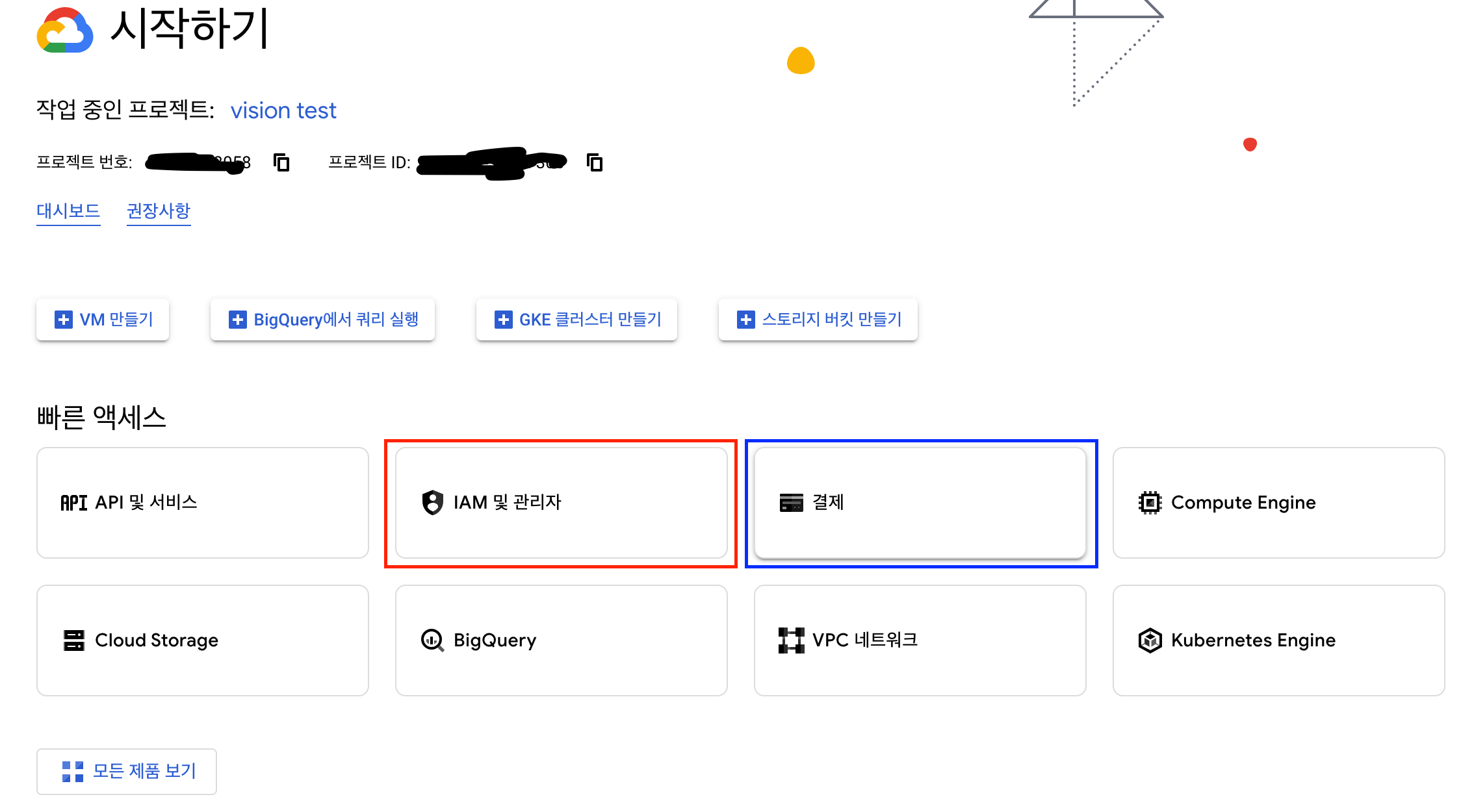Open the vision test project link
Image resolution: width=1474 pixels, height=812 pixels.
point(283,110)
